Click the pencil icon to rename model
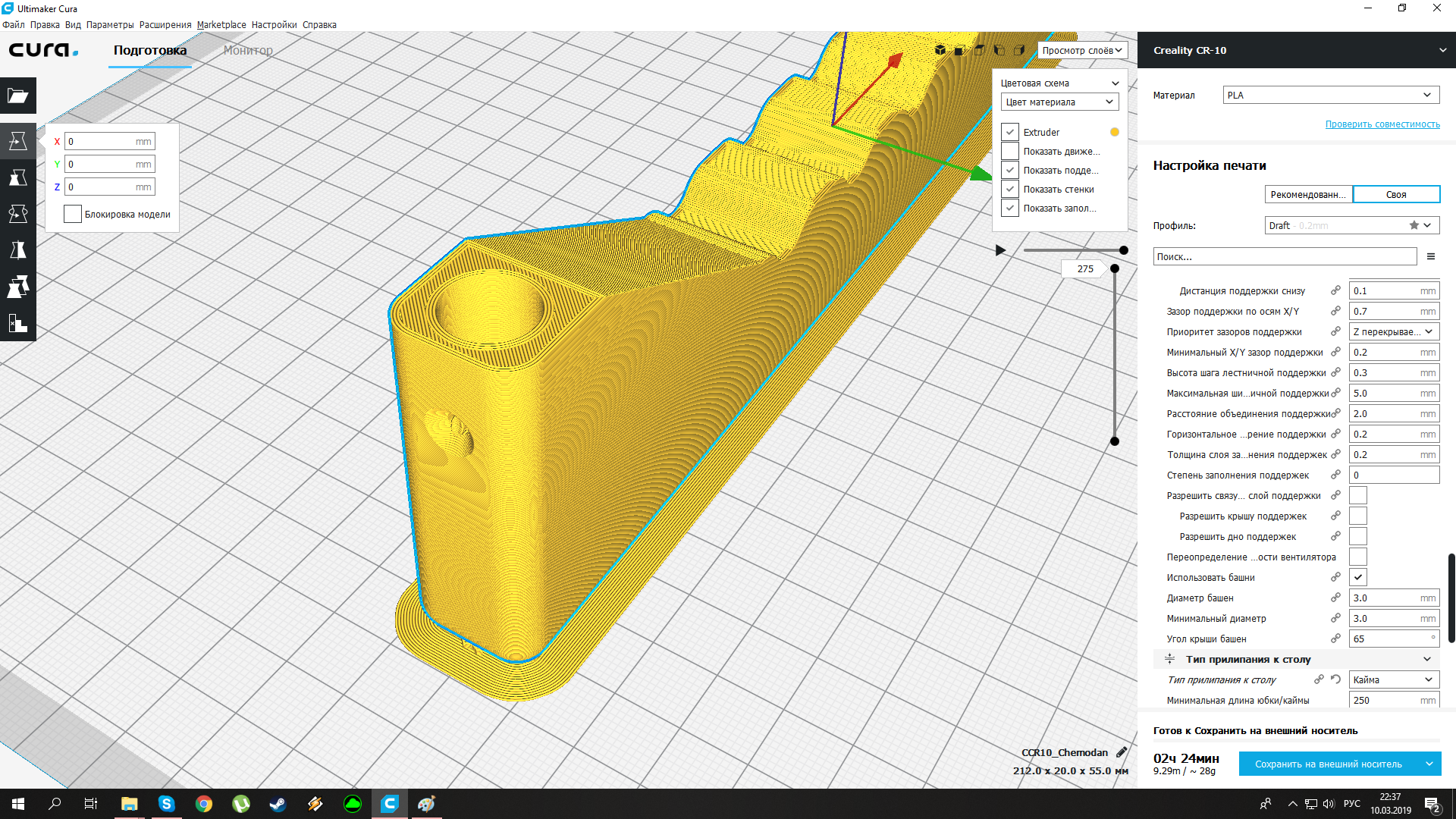 click(1122, 752)
